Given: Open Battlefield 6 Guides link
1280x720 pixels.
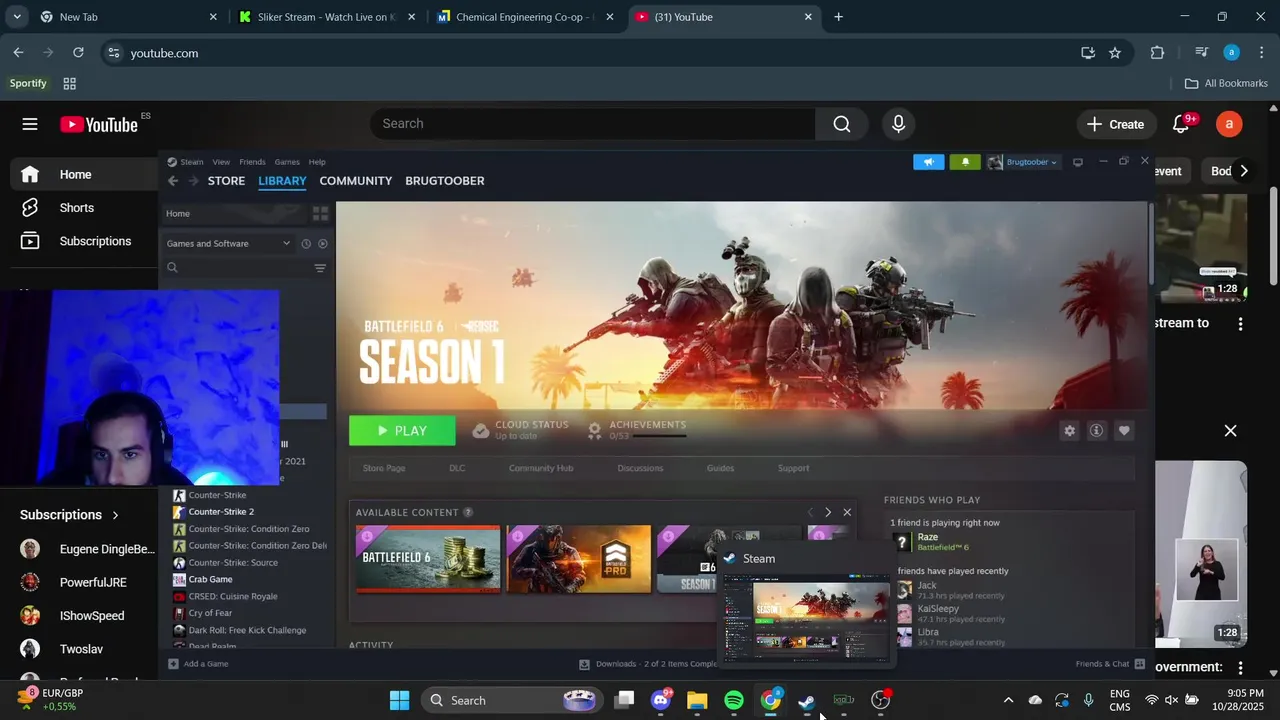Looking at the screenshot, I should (720, 468).
